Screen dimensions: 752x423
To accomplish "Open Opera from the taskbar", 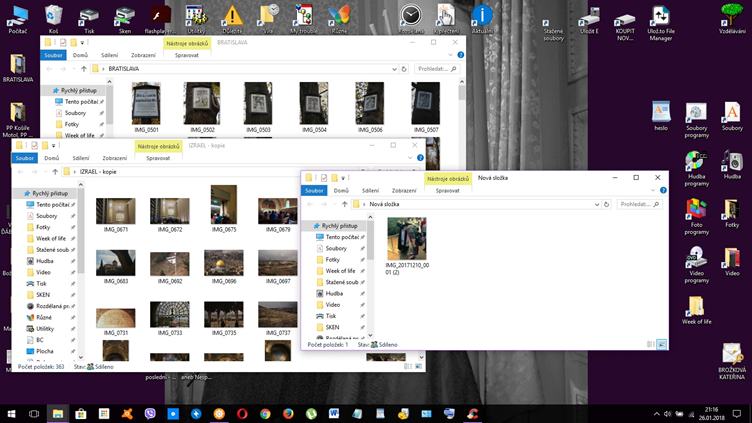I will (242, 413).
